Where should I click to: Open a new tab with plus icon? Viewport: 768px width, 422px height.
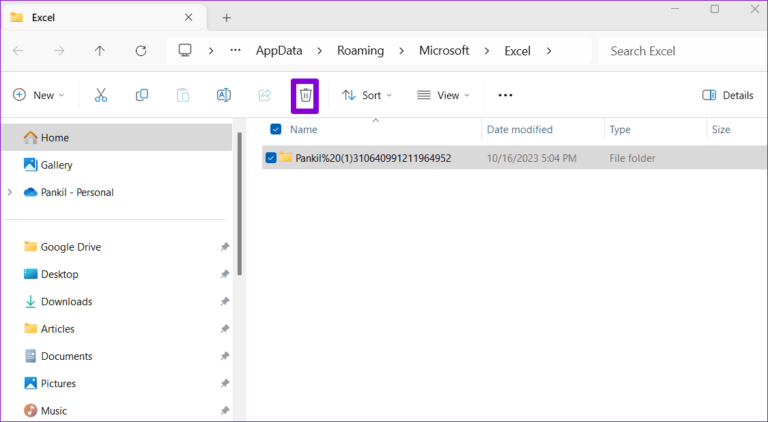pos(227,18)
